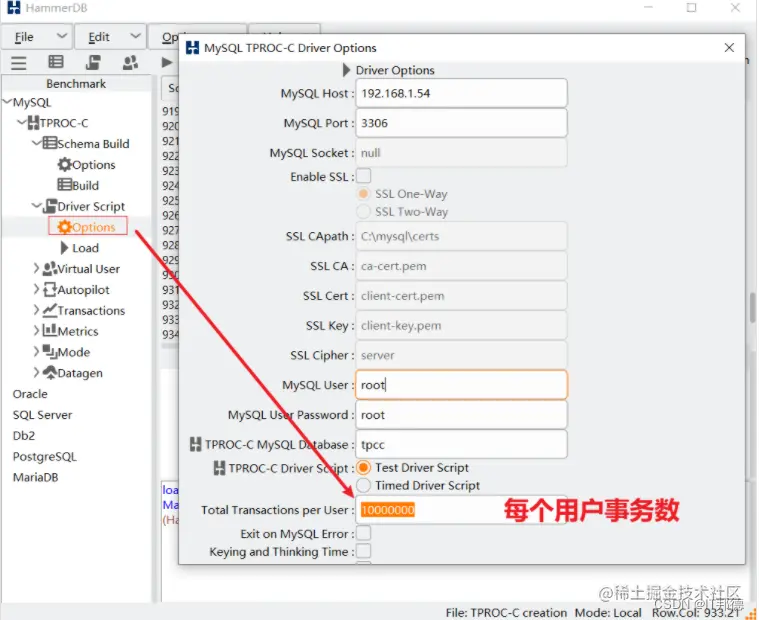Click the virtual users toolbar icon
759x620 pixels.
point(130,62)
